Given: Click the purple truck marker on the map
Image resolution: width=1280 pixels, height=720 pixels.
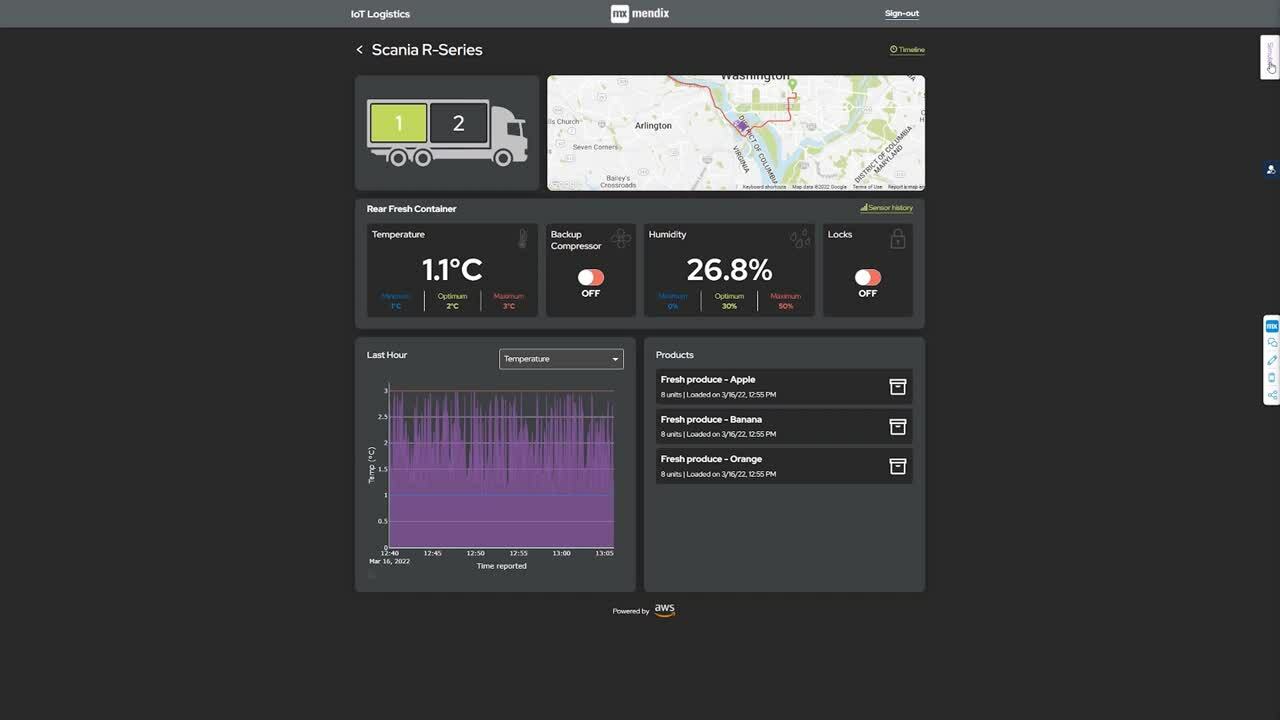Looking at the screenshot, I should pos(742,126).
